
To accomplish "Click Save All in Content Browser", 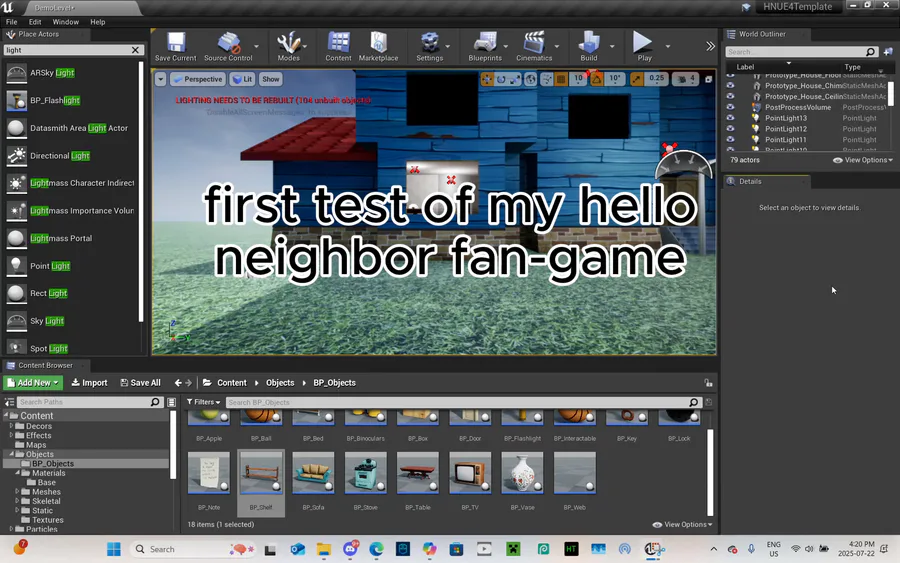I will point(141,383).
